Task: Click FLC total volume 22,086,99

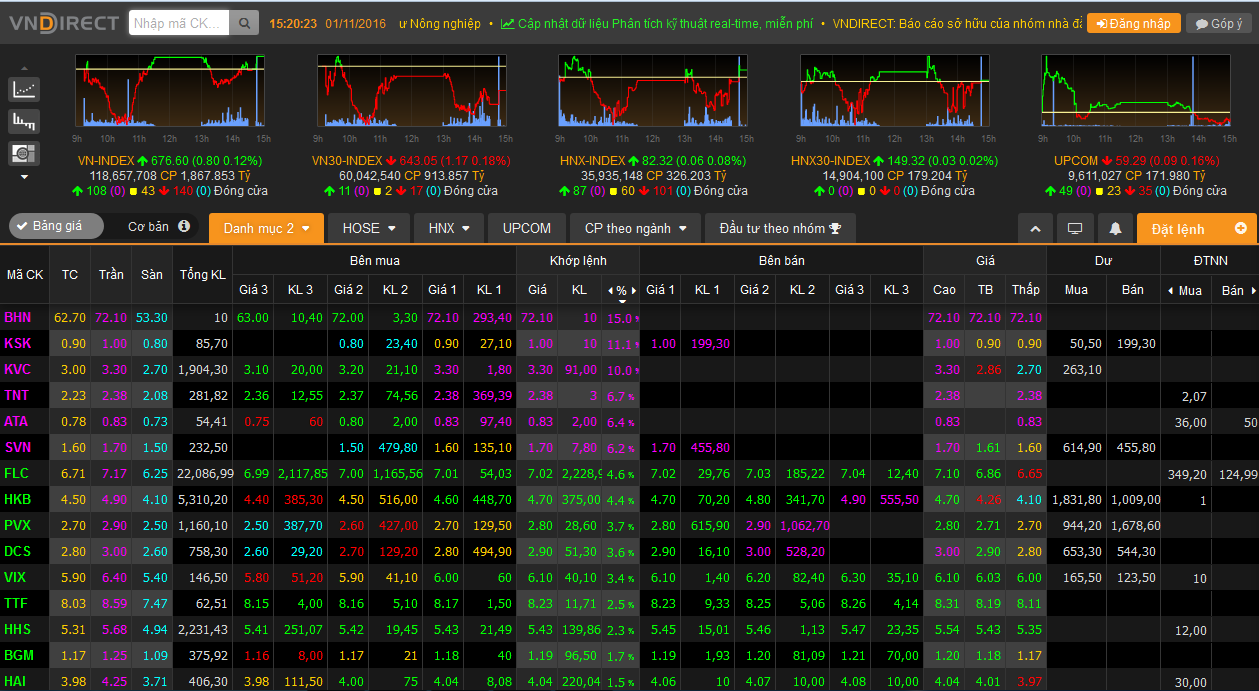Action: point(204,473)
